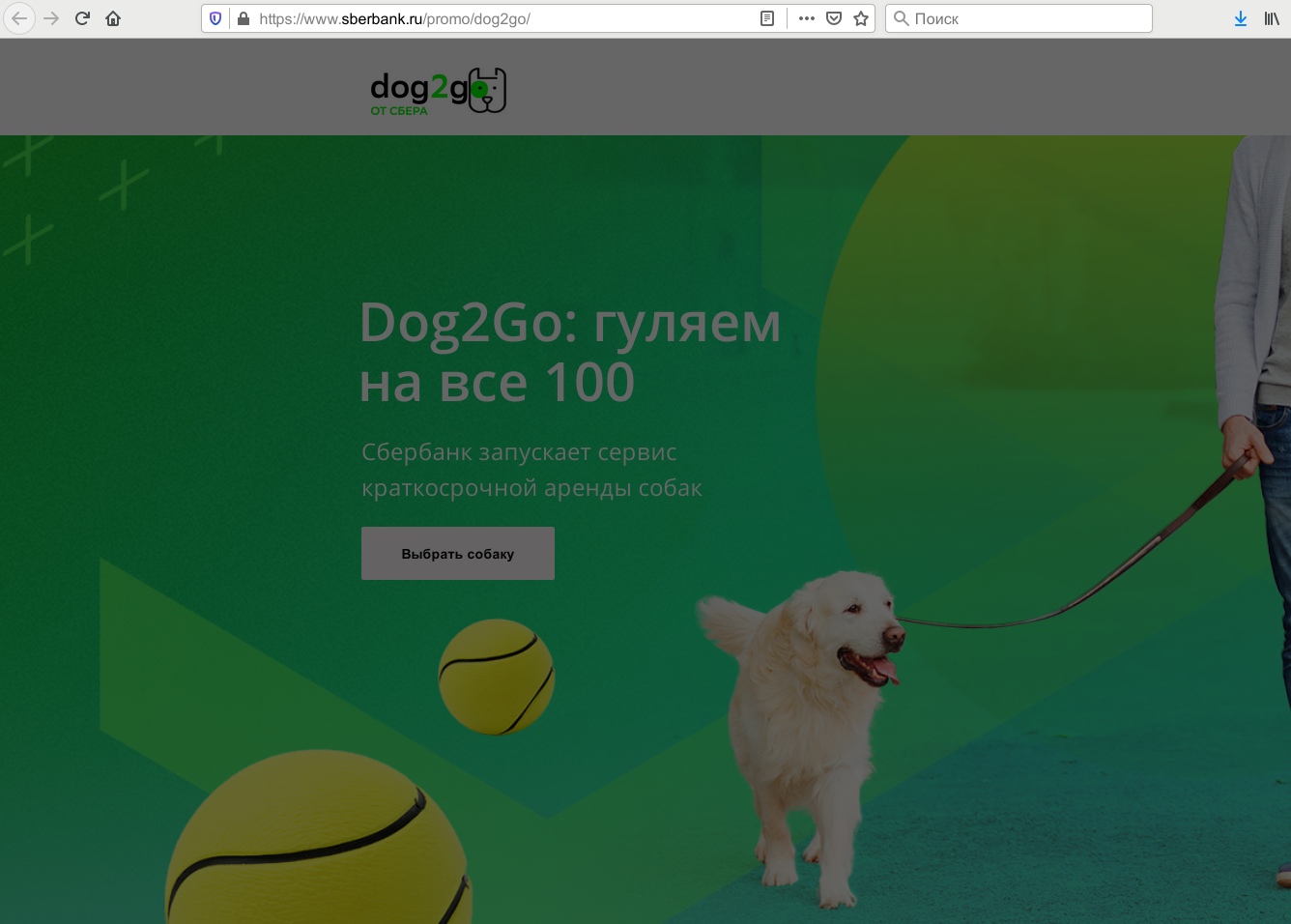Screen dimensions: 1291x924
Task: Show site security info via padlock
Action: 243,18
